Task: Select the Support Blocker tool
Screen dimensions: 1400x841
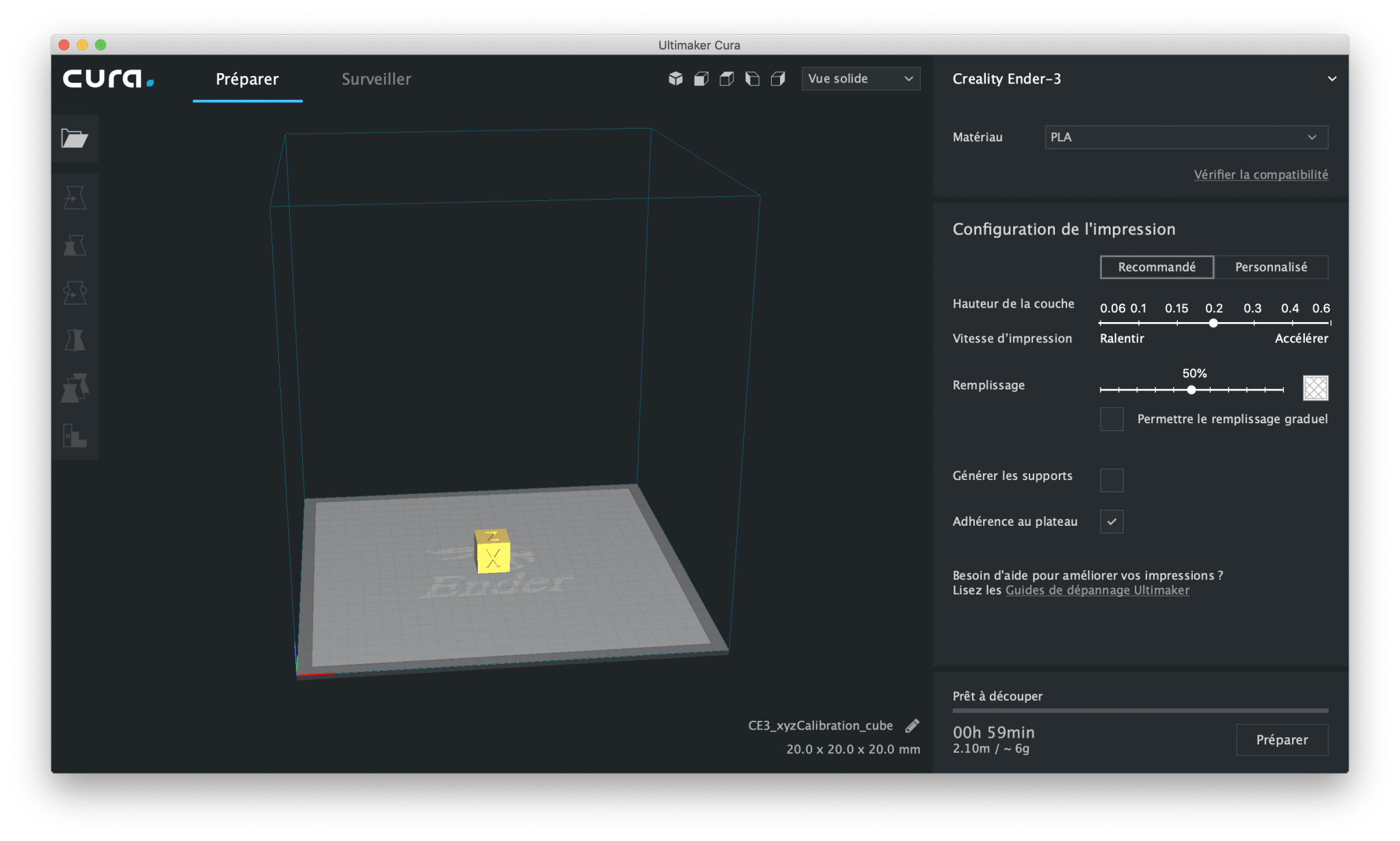Action: [x=75, y=436]
